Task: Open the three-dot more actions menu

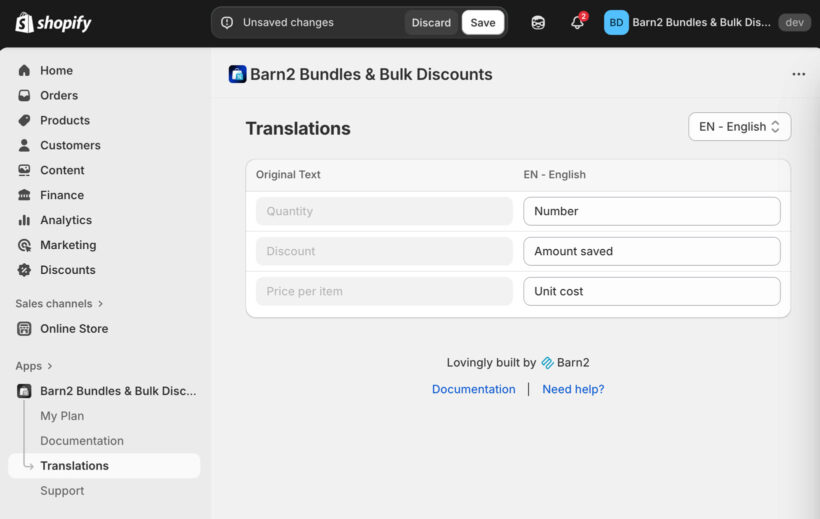Action: point(799,74)
